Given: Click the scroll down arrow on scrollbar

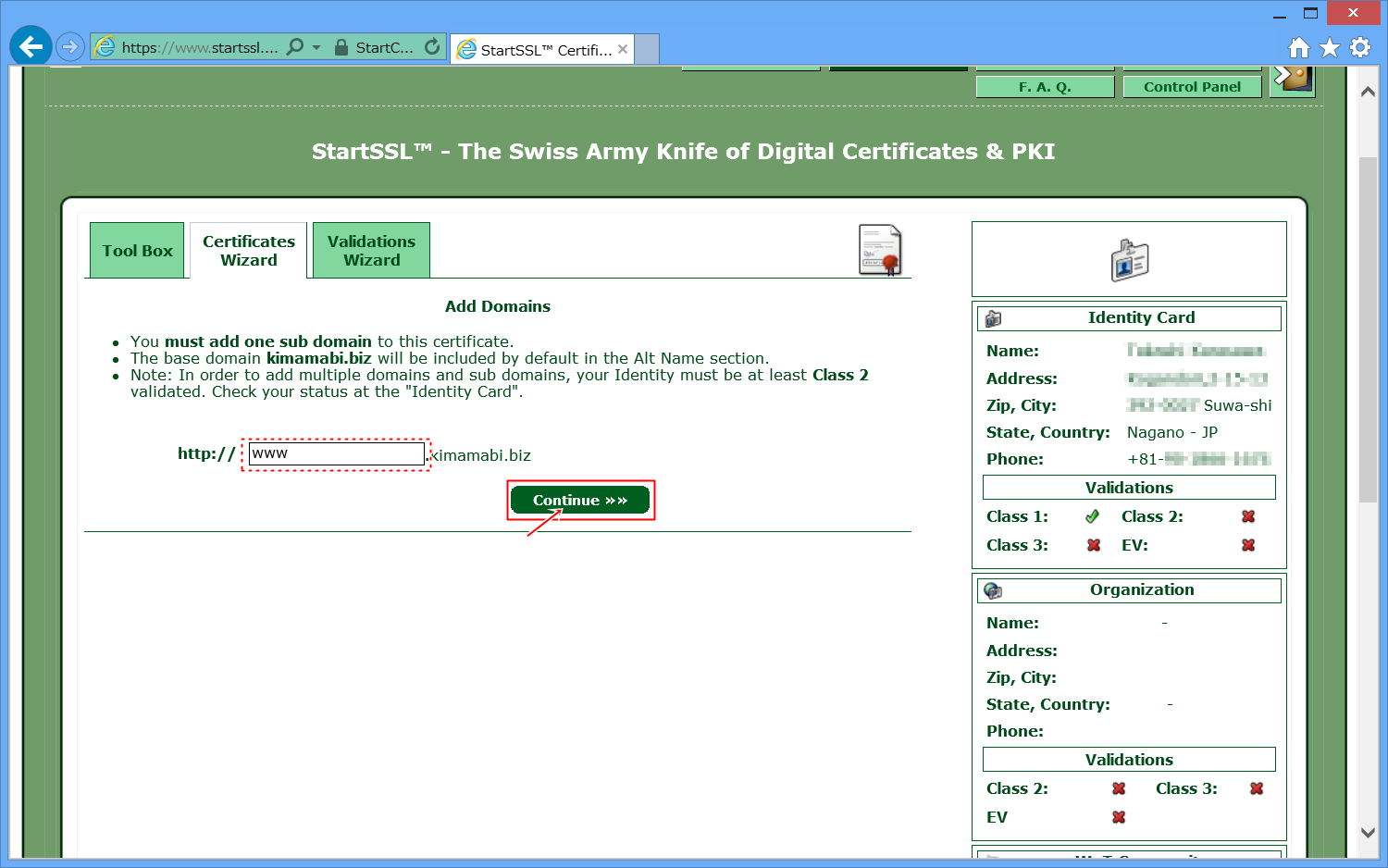Looking at the screenshot, I should pos(1368,832).
